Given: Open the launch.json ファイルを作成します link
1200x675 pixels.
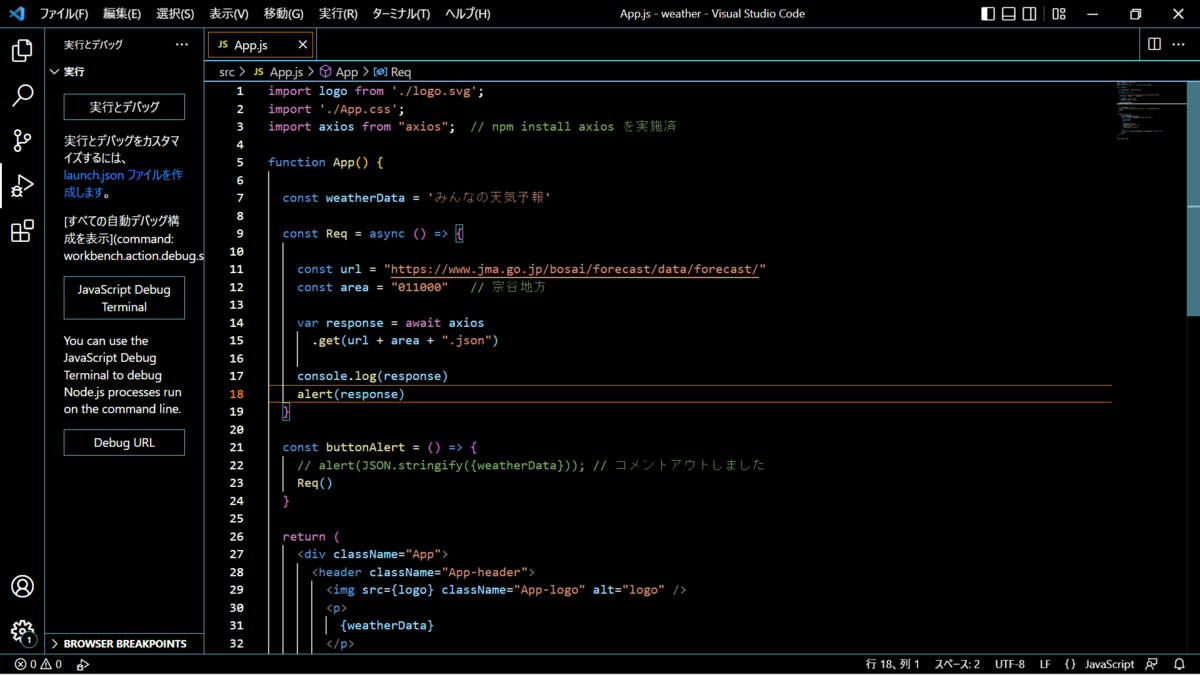Looking at the screenshot, I should point(123,183).
